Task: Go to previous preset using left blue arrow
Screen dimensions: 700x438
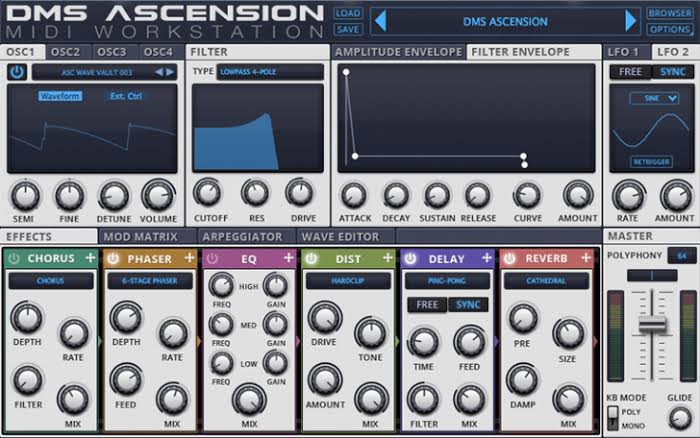Action: click(x=380, y=21)
